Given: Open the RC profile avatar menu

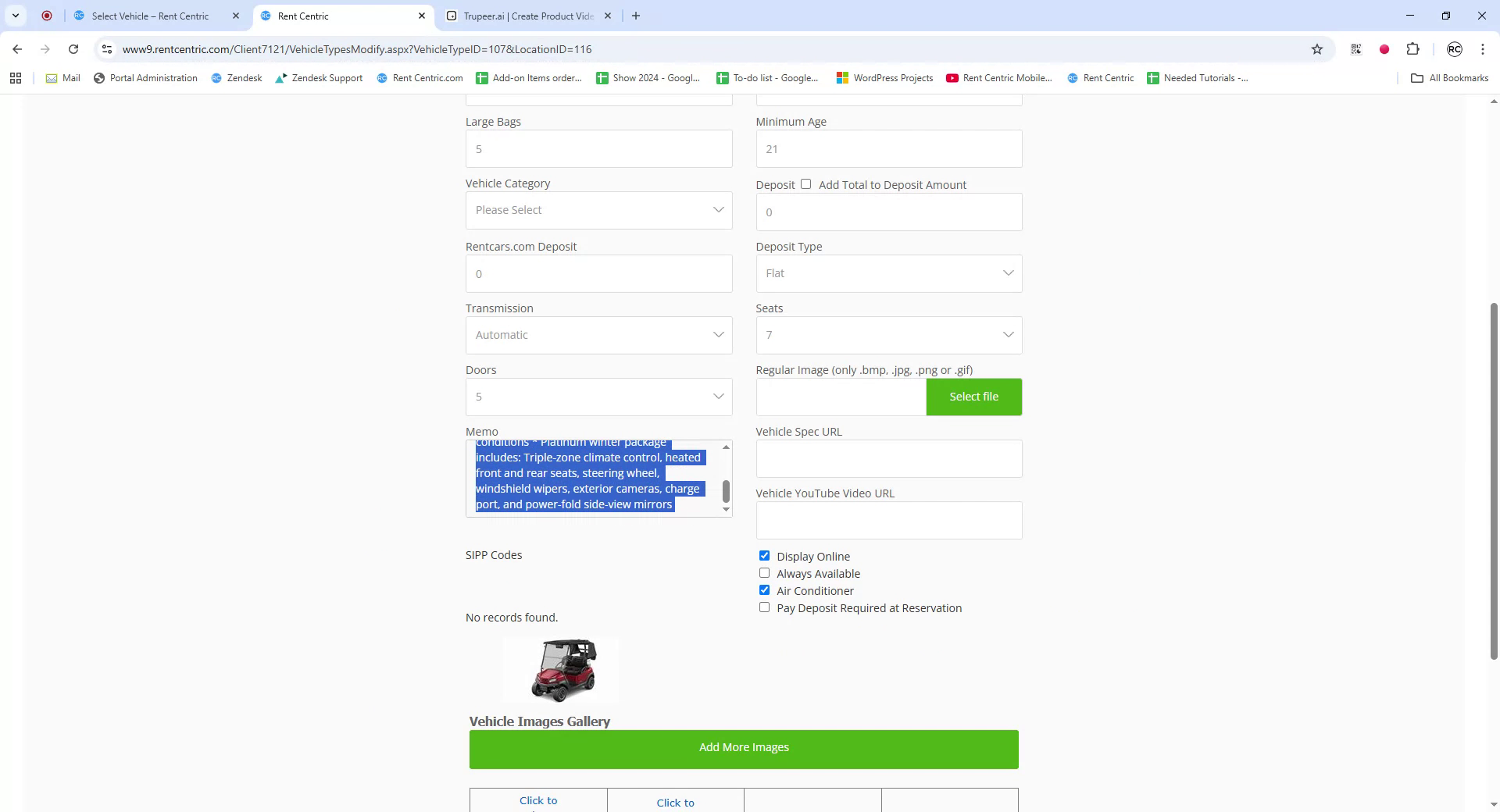Looking at the screenshot, I should pos(1454,48).
